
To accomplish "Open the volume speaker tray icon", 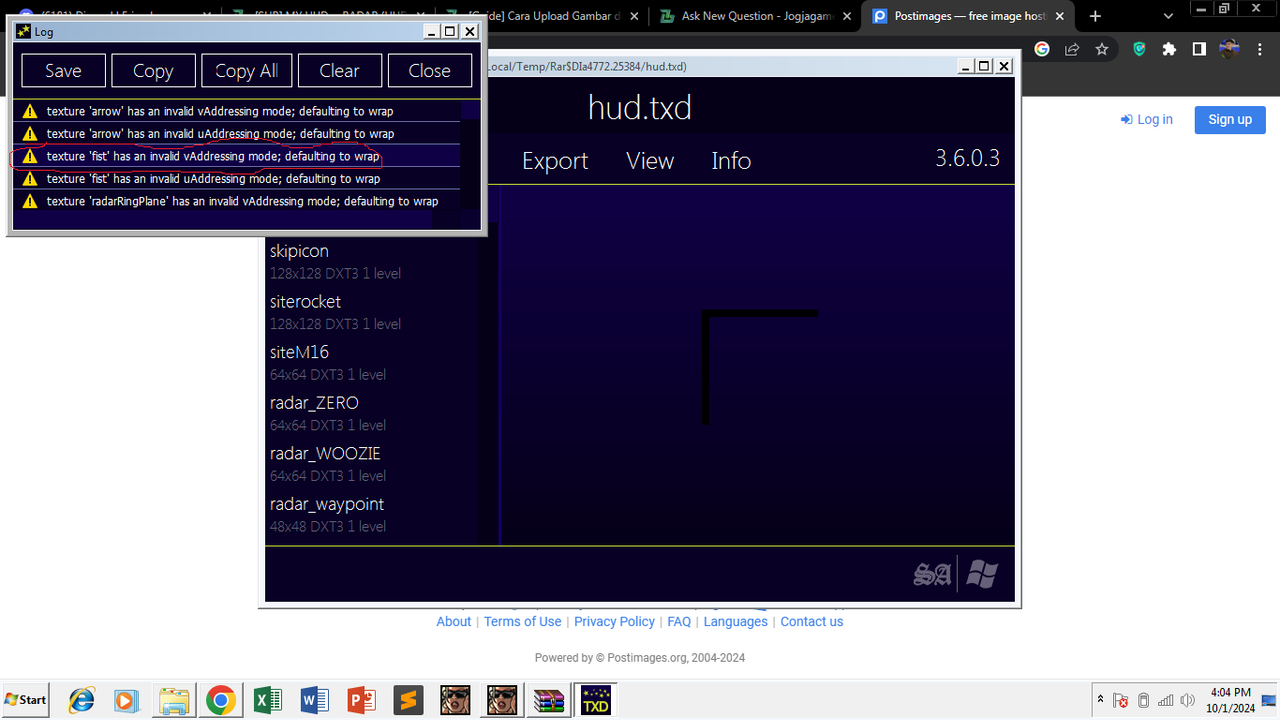I will pos(1187,700).
